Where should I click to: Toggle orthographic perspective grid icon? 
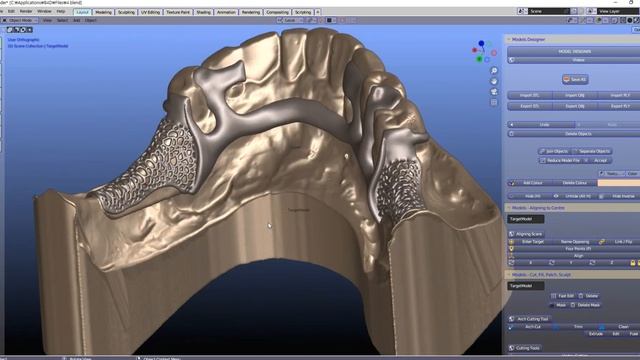click(x=494, y=102)
